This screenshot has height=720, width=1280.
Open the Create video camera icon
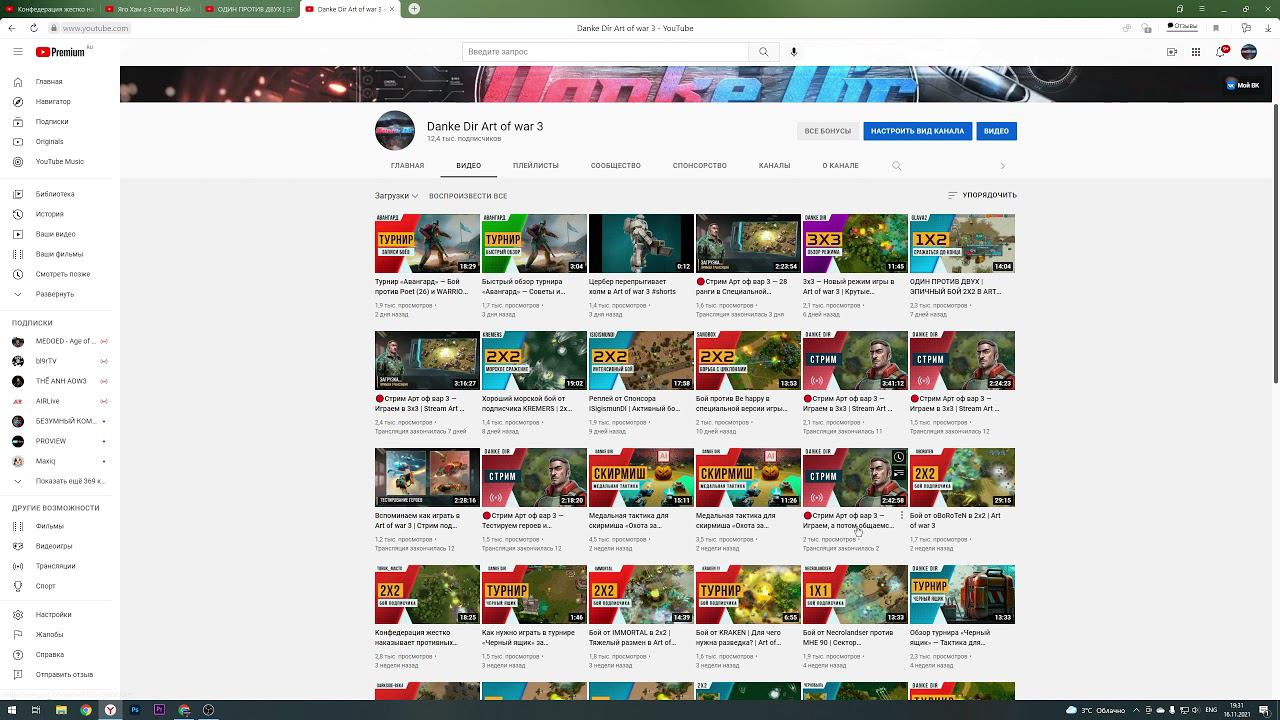click(x=1172, y=52)
